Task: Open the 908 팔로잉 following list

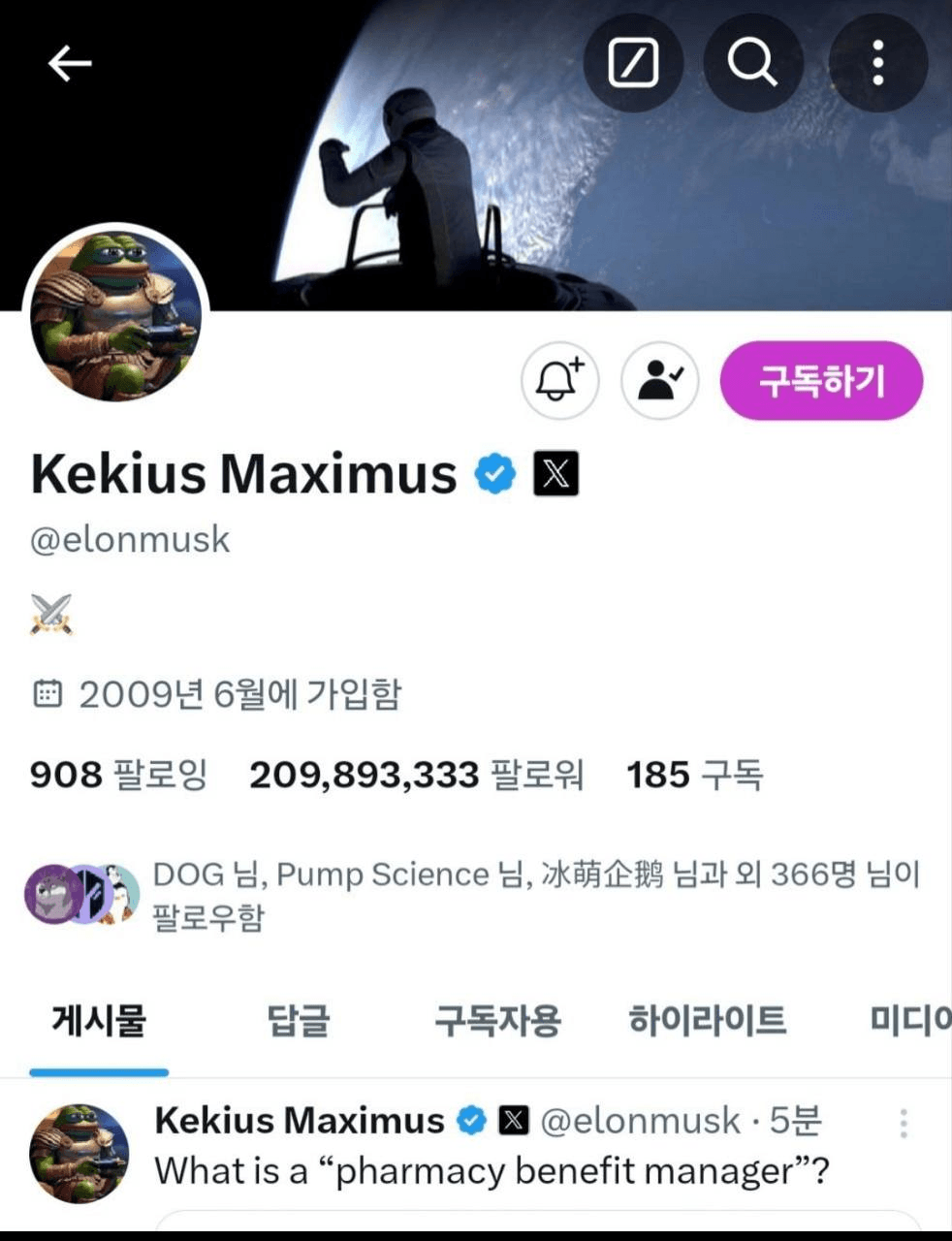Action: 119,775
